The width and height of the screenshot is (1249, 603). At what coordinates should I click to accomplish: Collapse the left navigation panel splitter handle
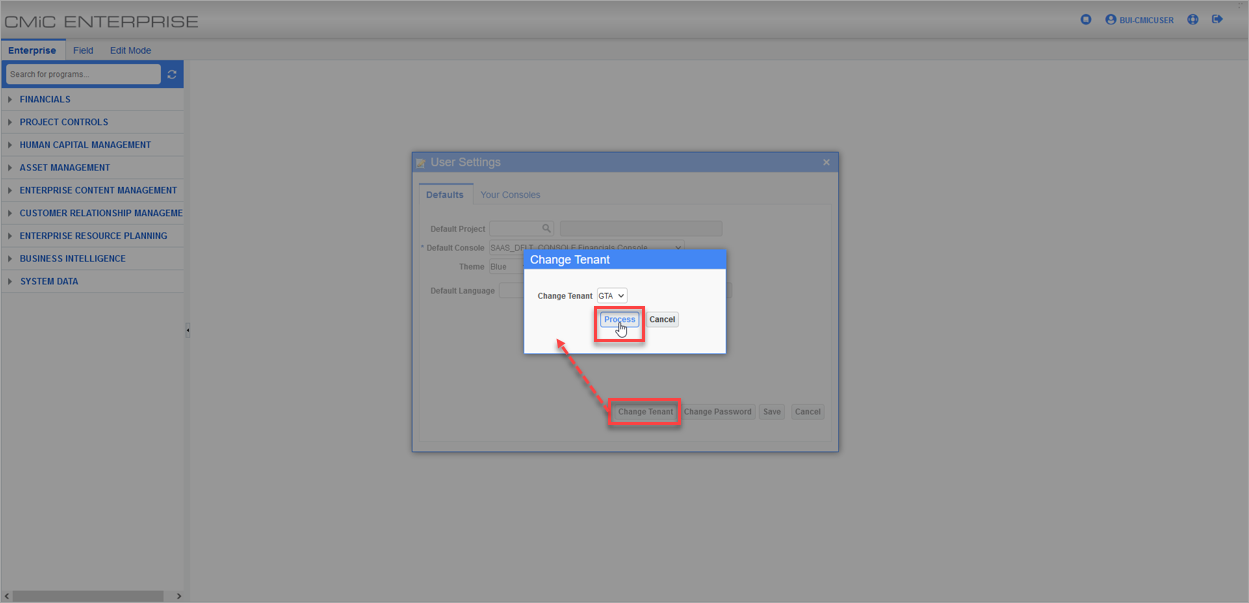(187, 330)
